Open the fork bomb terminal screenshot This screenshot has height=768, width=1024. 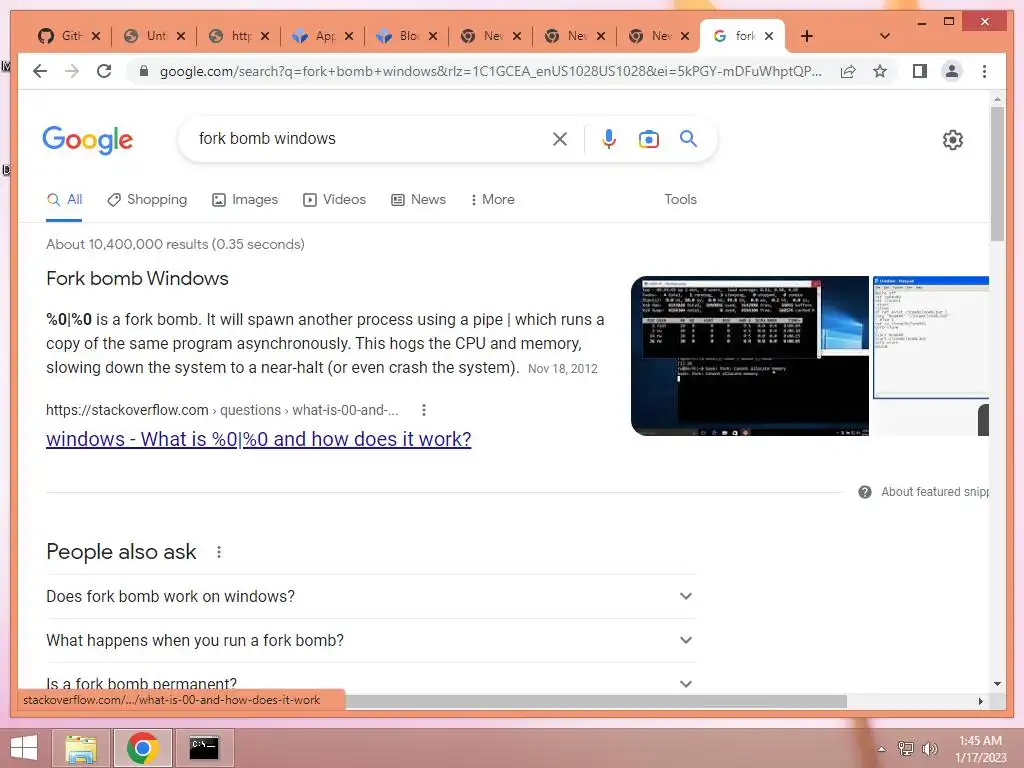(750, 356)
